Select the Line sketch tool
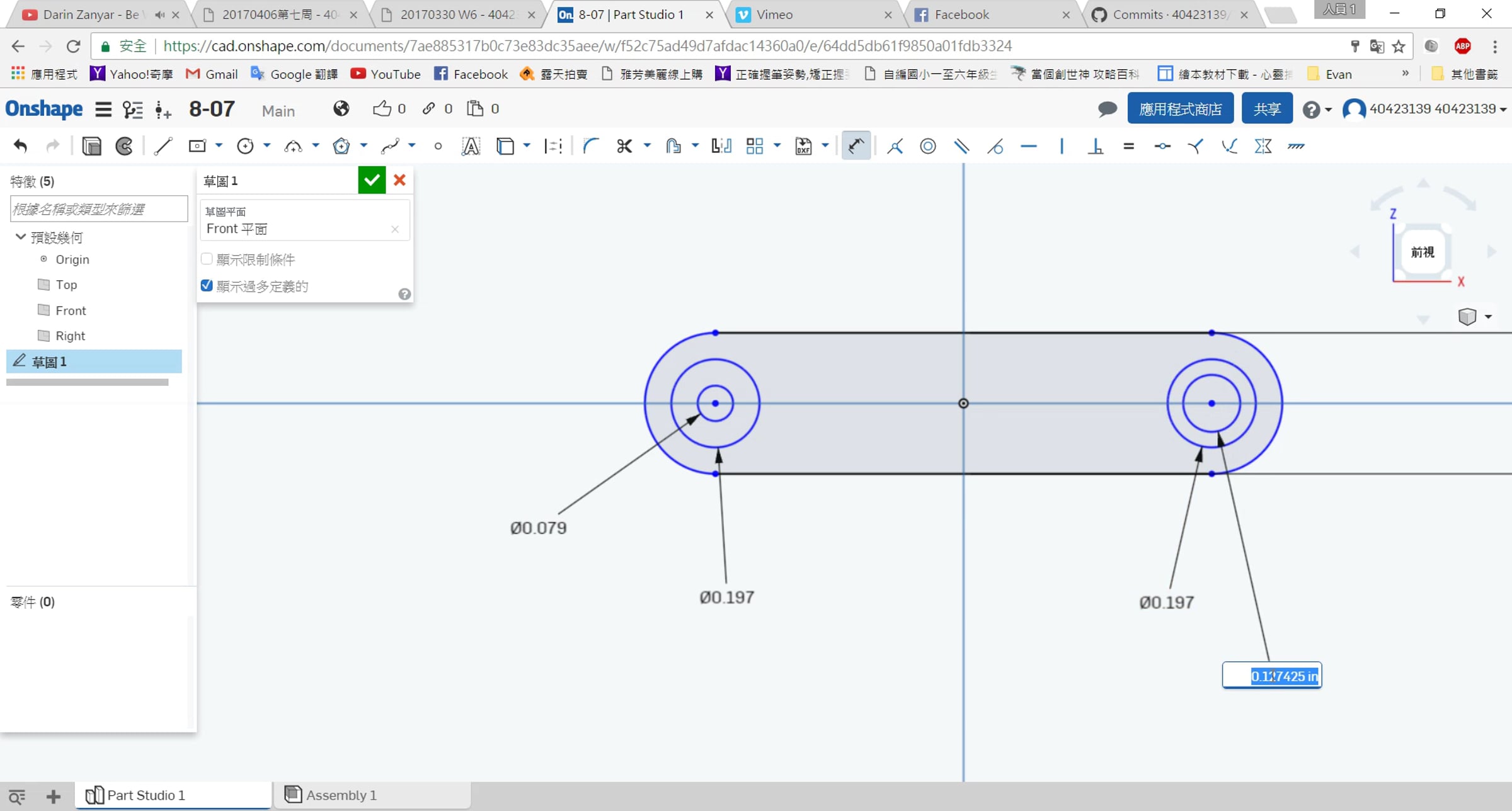1512x811 pixels. [x=163, y=147]
